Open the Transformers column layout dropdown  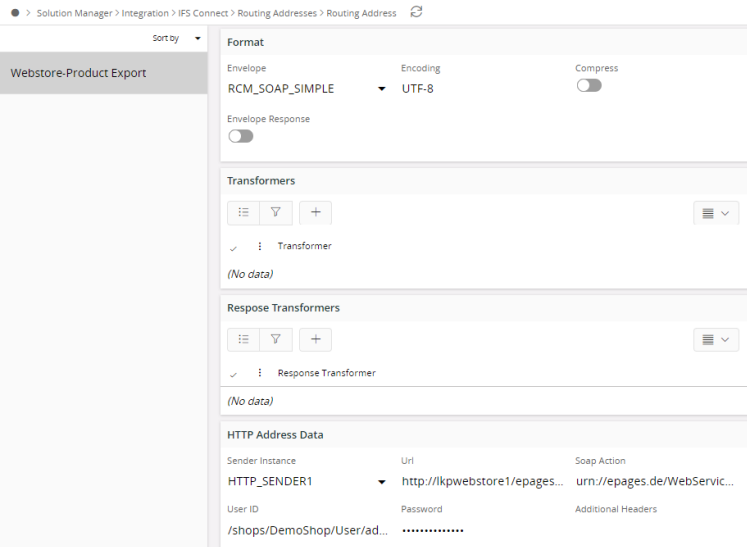715,213
